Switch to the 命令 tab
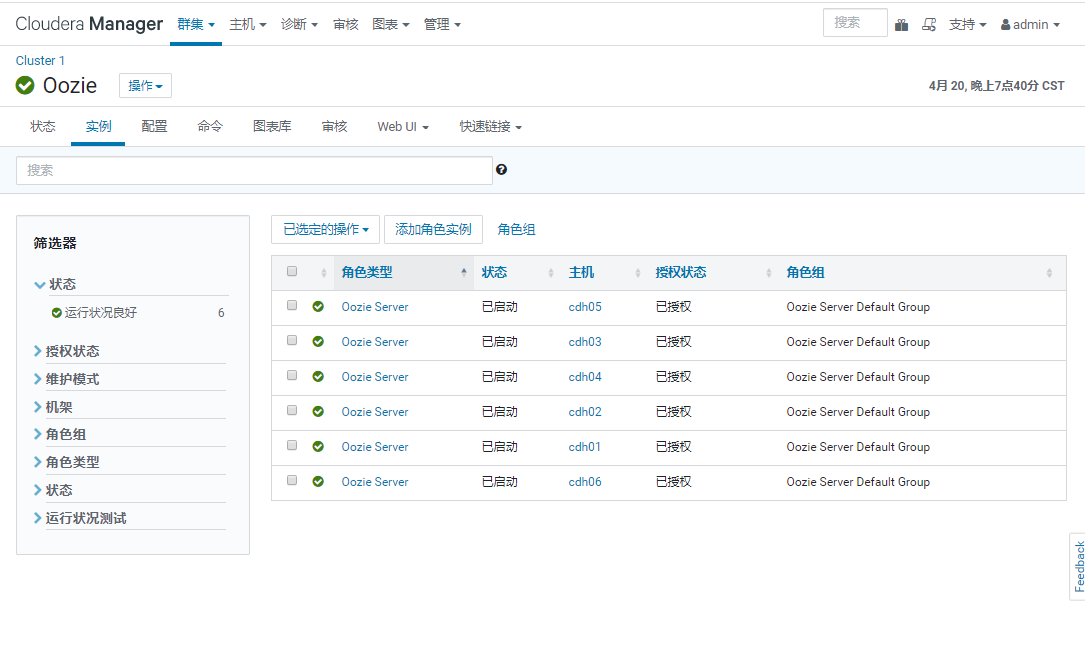The height and width of the screenshot is (645, 1085). (210, 127)
